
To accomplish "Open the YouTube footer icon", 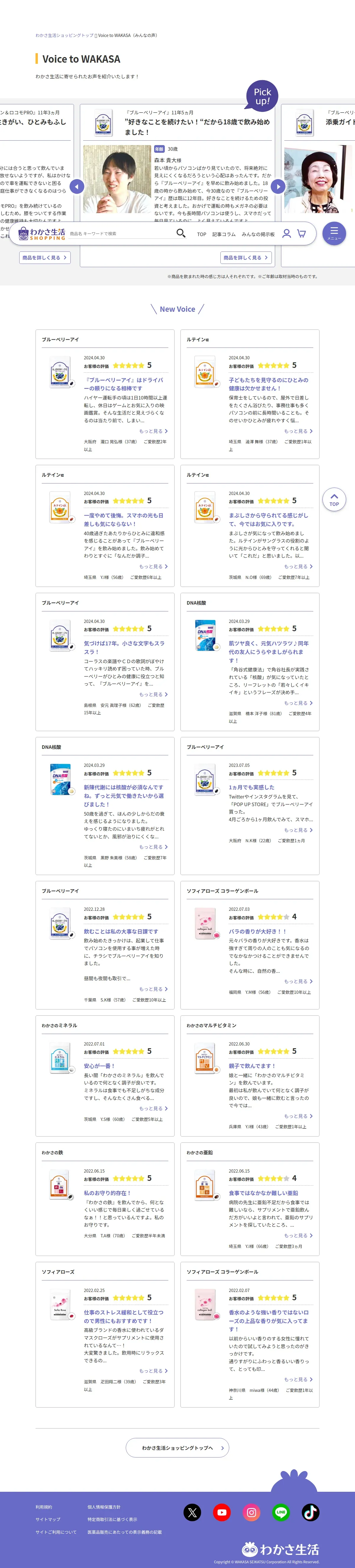I will tap(222, 1512).
